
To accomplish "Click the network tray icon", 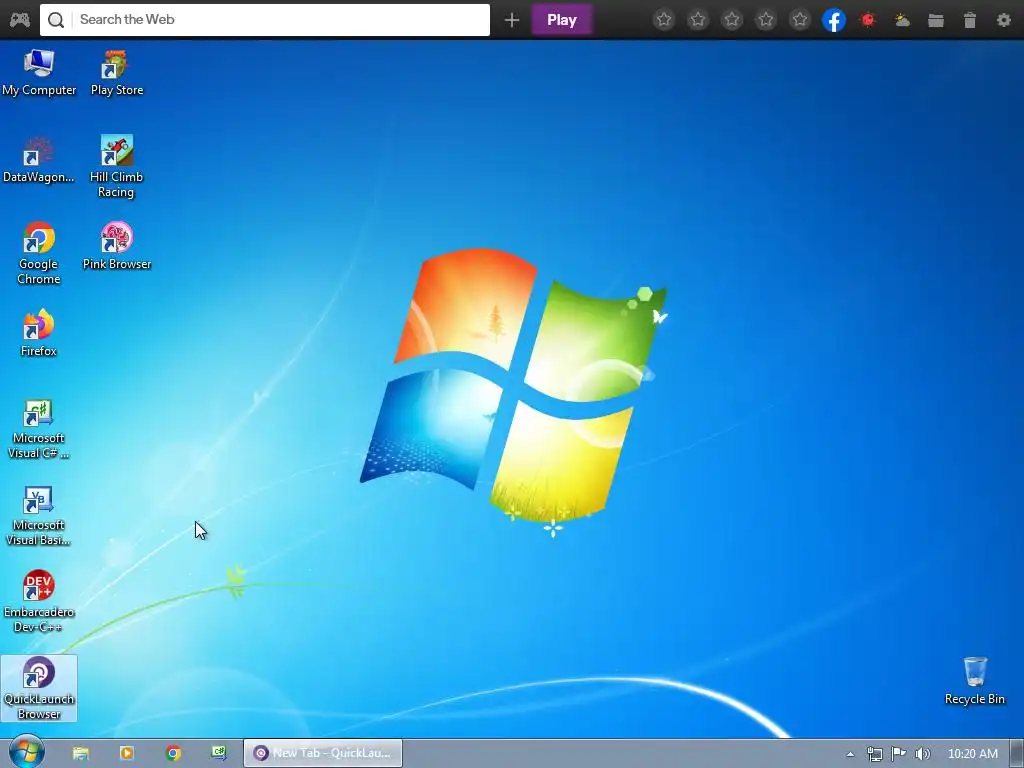I will tap(874, 754).
